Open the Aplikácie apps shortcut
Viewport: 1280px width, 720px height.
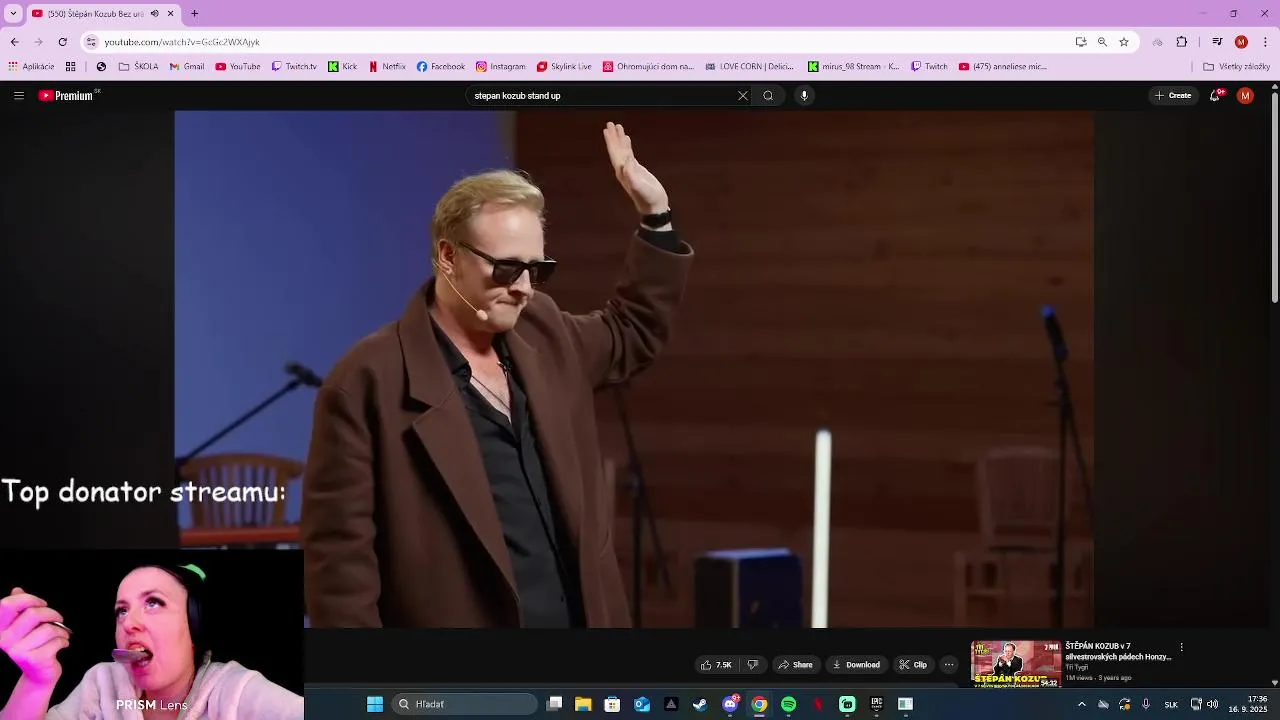point(31,67)
